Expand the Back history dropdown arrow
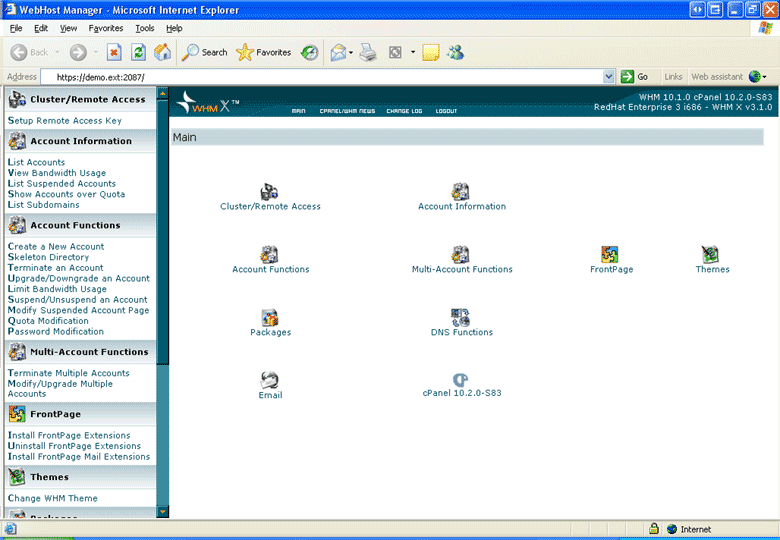 pyautogui.click(x=57, y=52)
